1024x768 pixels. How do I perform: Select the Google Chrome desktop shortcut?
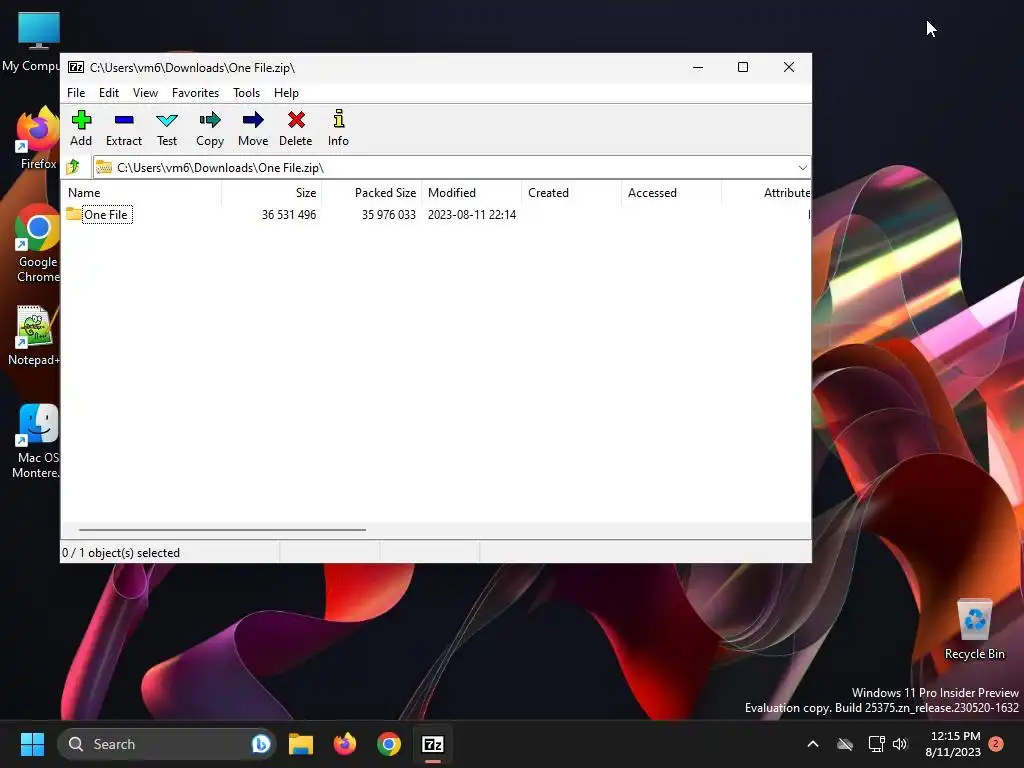click(x=38, y=243)
